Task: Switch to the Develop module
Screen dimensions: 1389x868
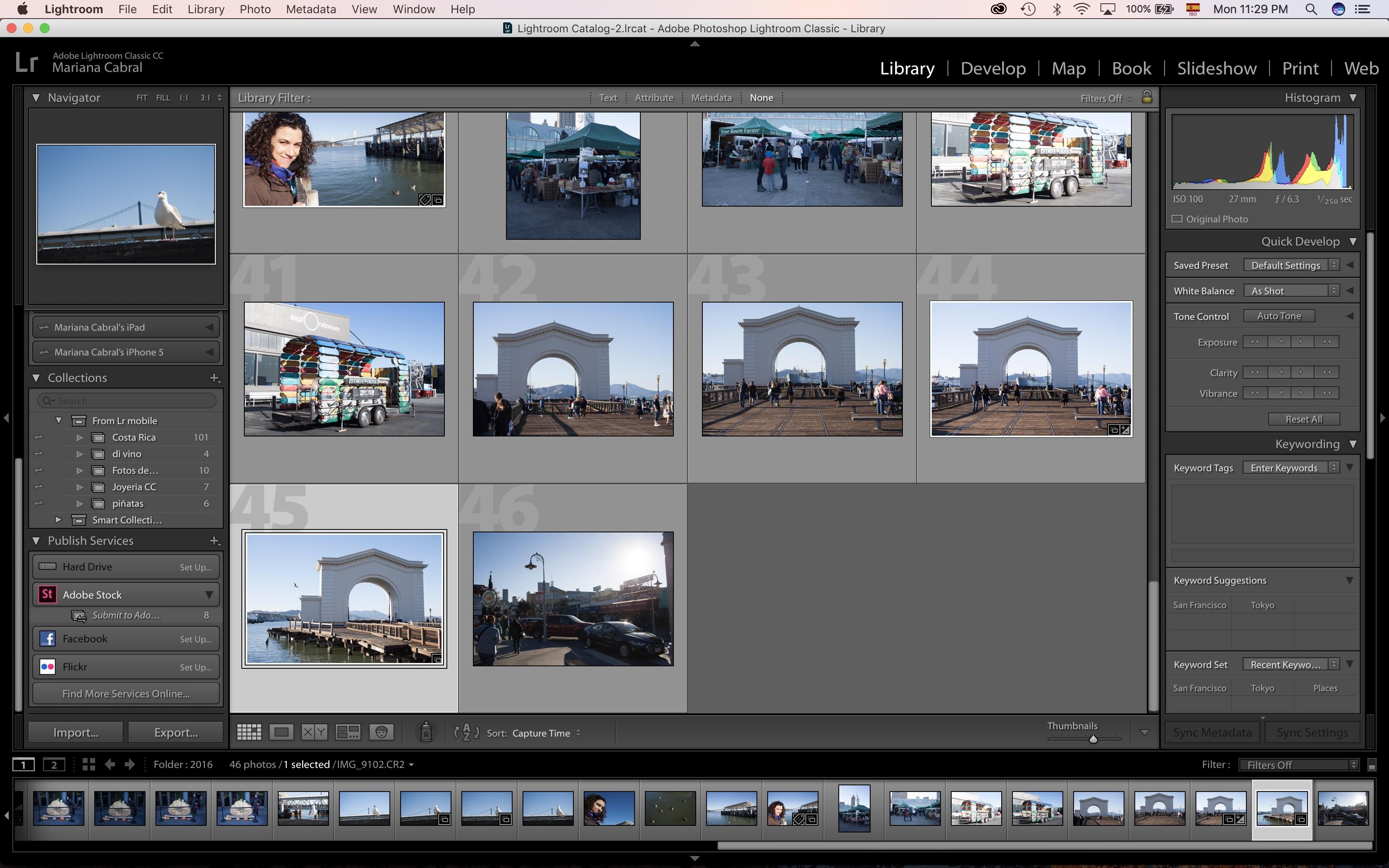Action: (993, 68)
